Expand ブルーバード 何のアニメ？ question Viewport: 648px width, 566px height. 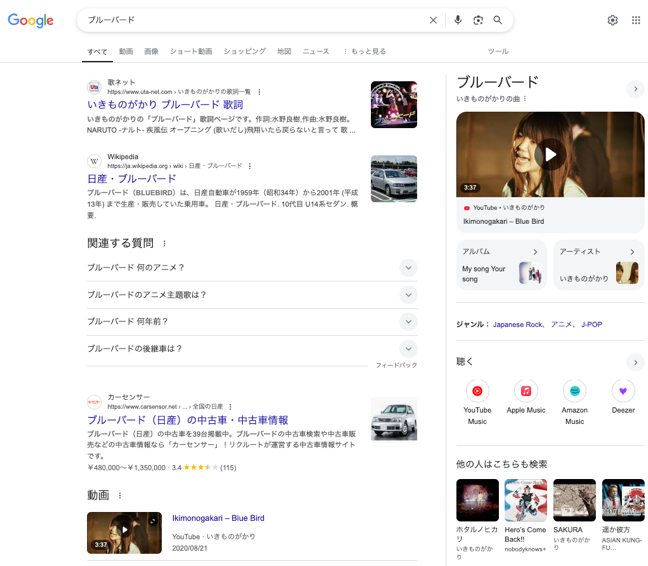[x=252, y=268]
